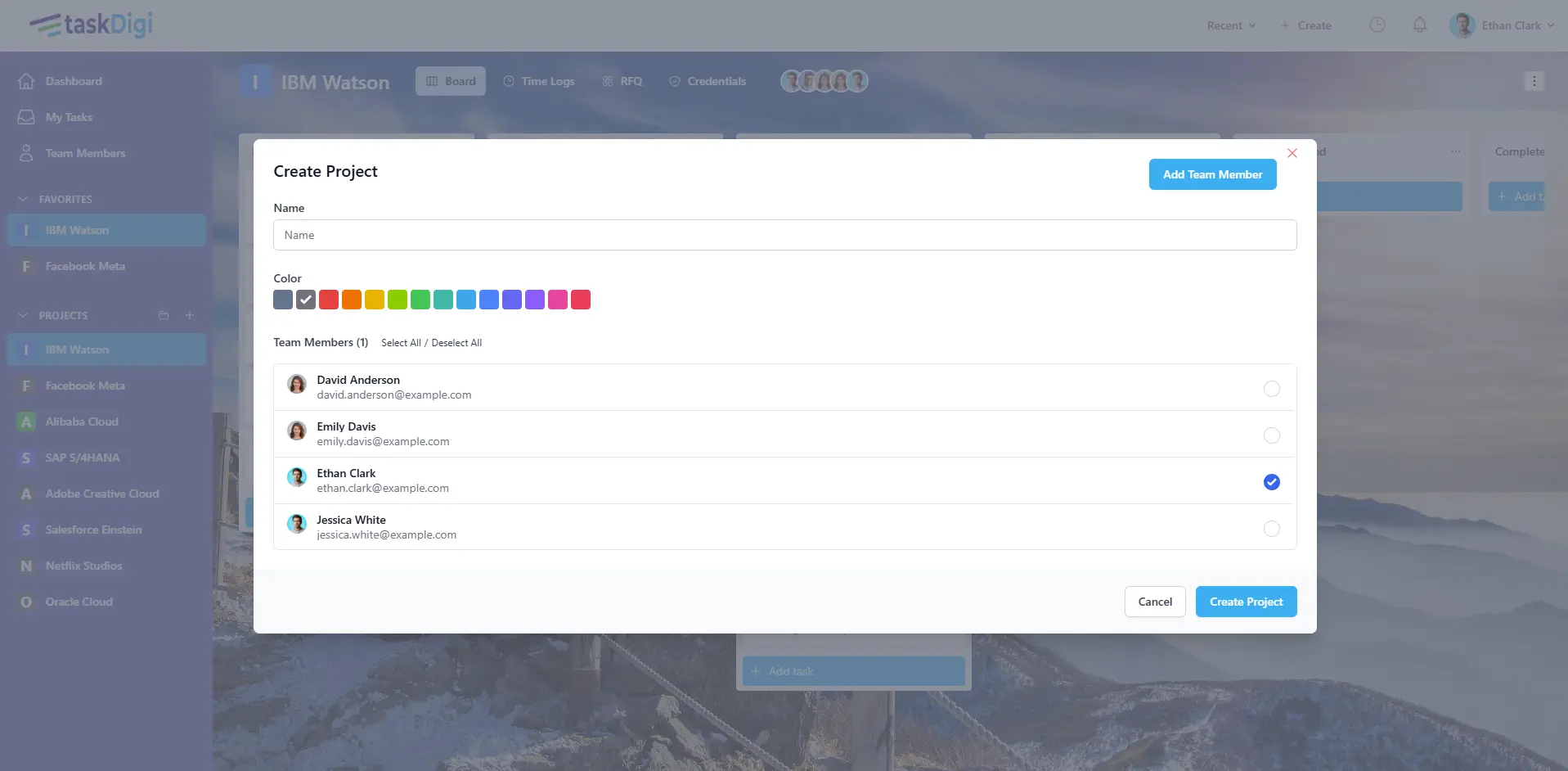Click the Add Team Member button

pos(1212,174)
